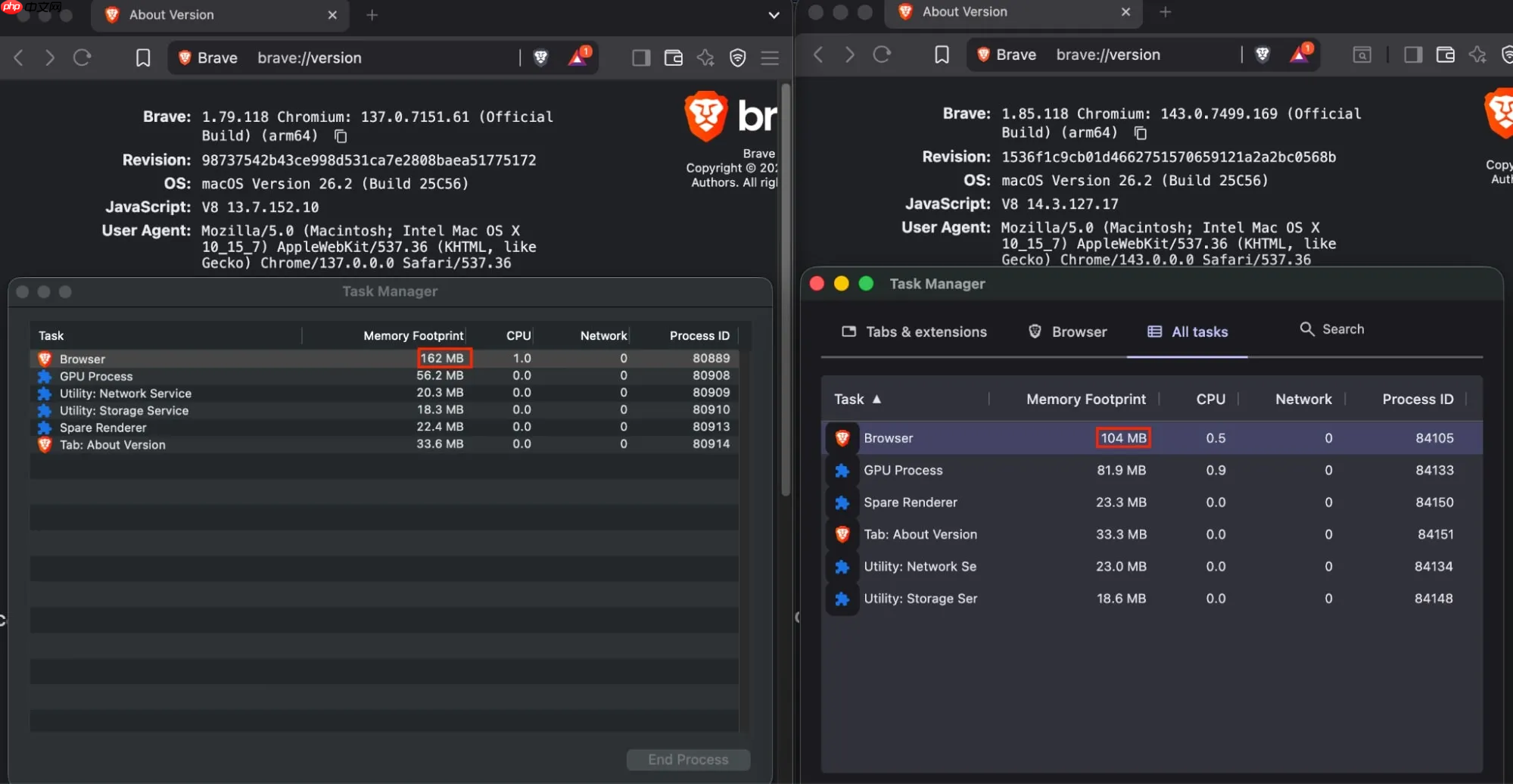This screenshot has width=1513, height=784.
Task: Open a new tab with the plus button
Action: [372, 15]
